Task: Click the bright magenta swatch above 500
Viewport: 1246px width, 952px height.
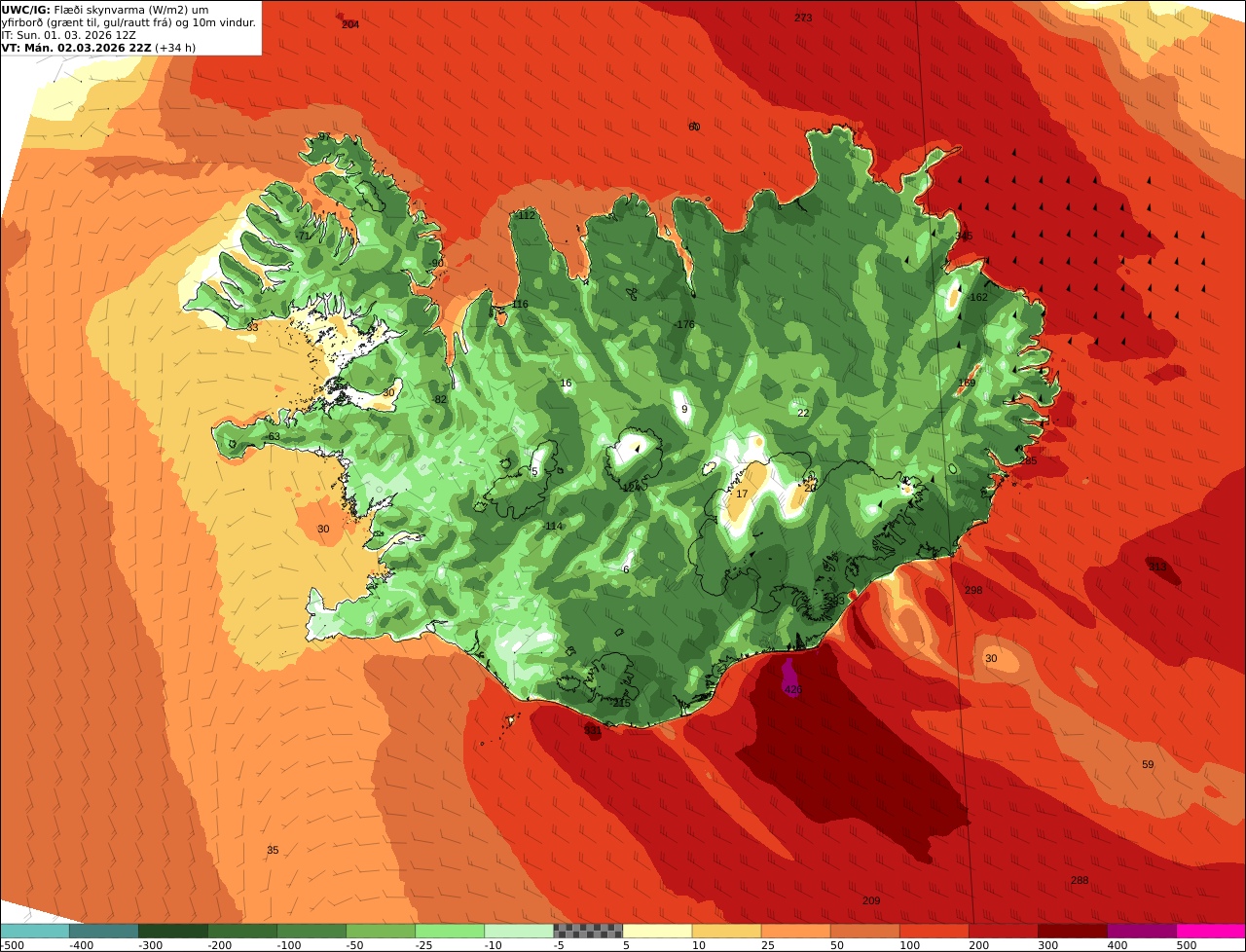Action: click(1211, 931)
